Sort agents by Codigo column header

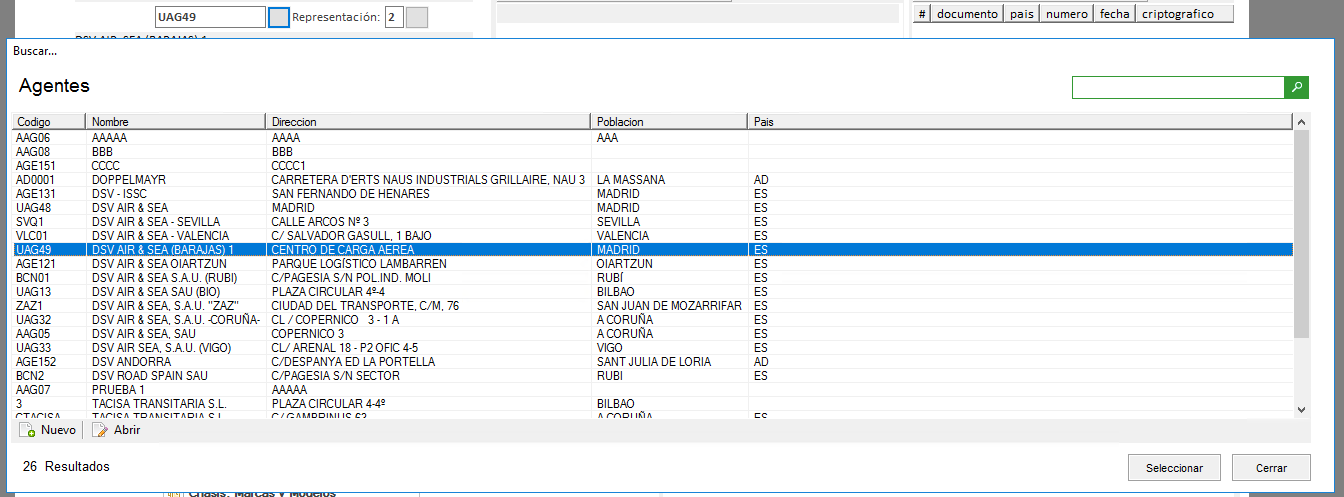[48, 122]
